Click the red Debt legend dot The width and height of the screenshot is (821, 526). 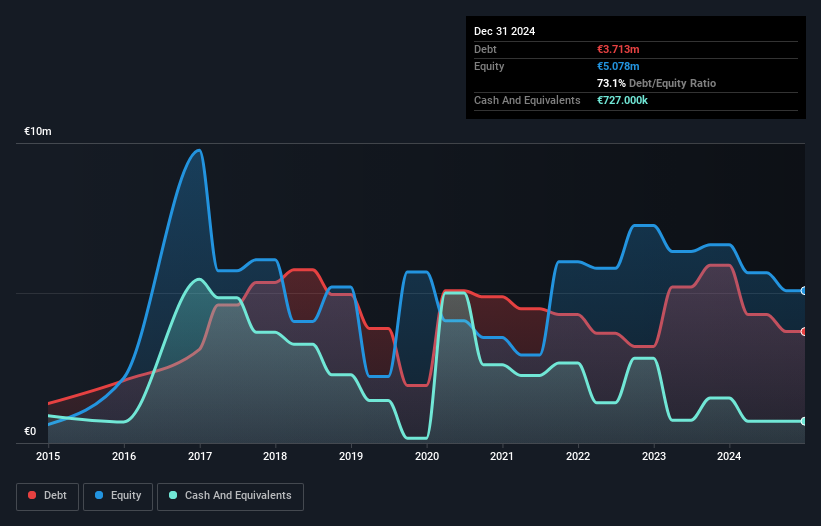point(32,495)
